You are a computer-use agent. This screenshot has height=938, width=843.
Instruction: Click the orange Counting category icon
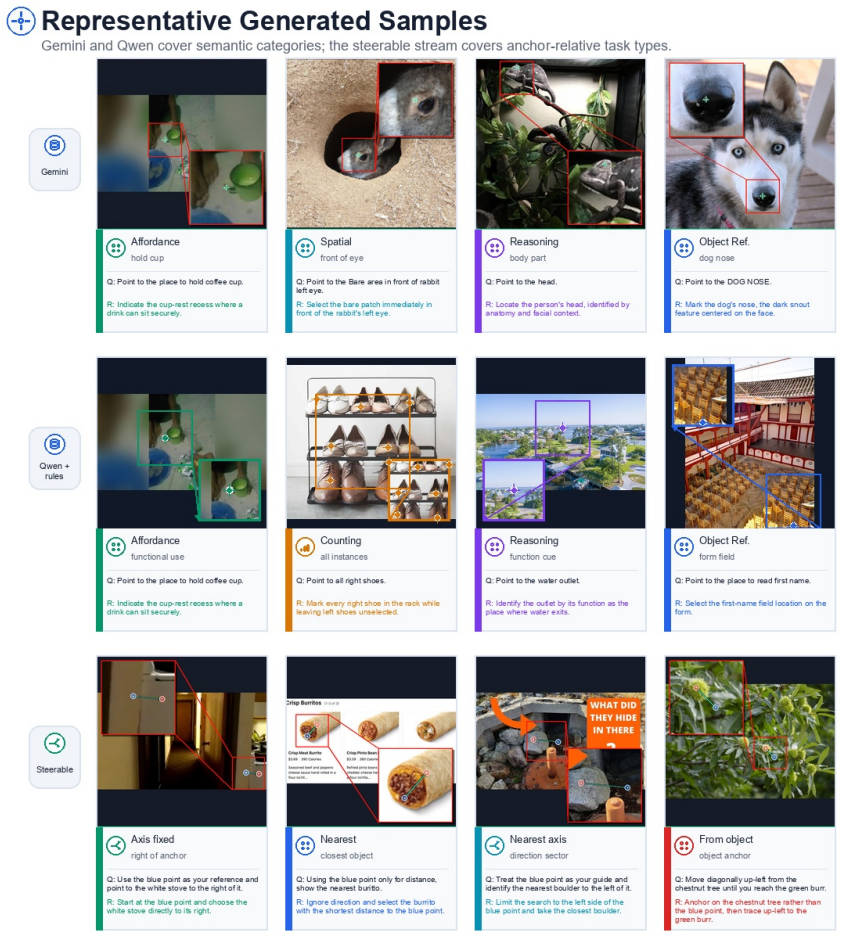point(305,547)
